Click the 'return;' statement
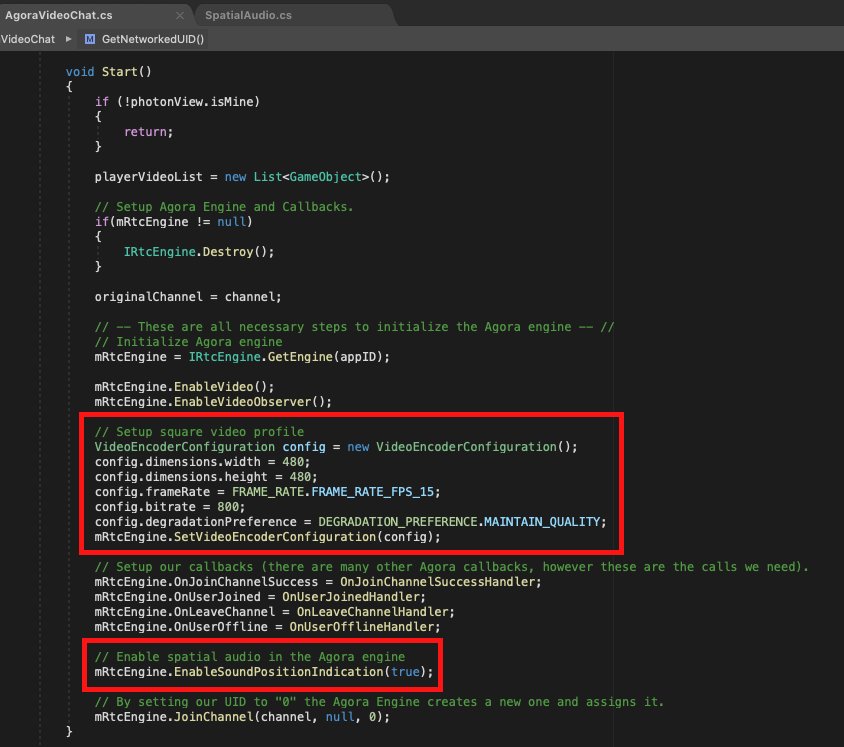844x747 pixels. [149, 132]
